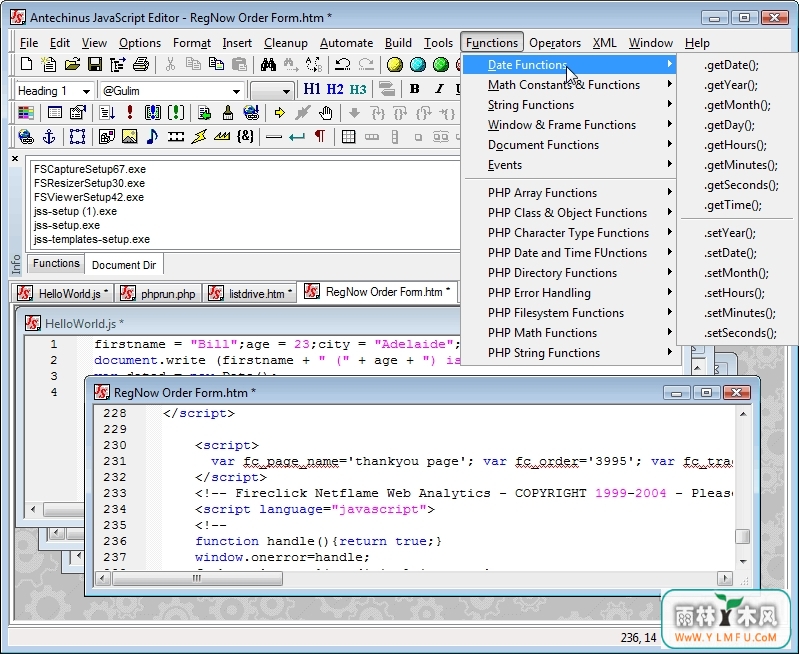
Task: Apply the H3 heading style
Action: coord(358,89)
